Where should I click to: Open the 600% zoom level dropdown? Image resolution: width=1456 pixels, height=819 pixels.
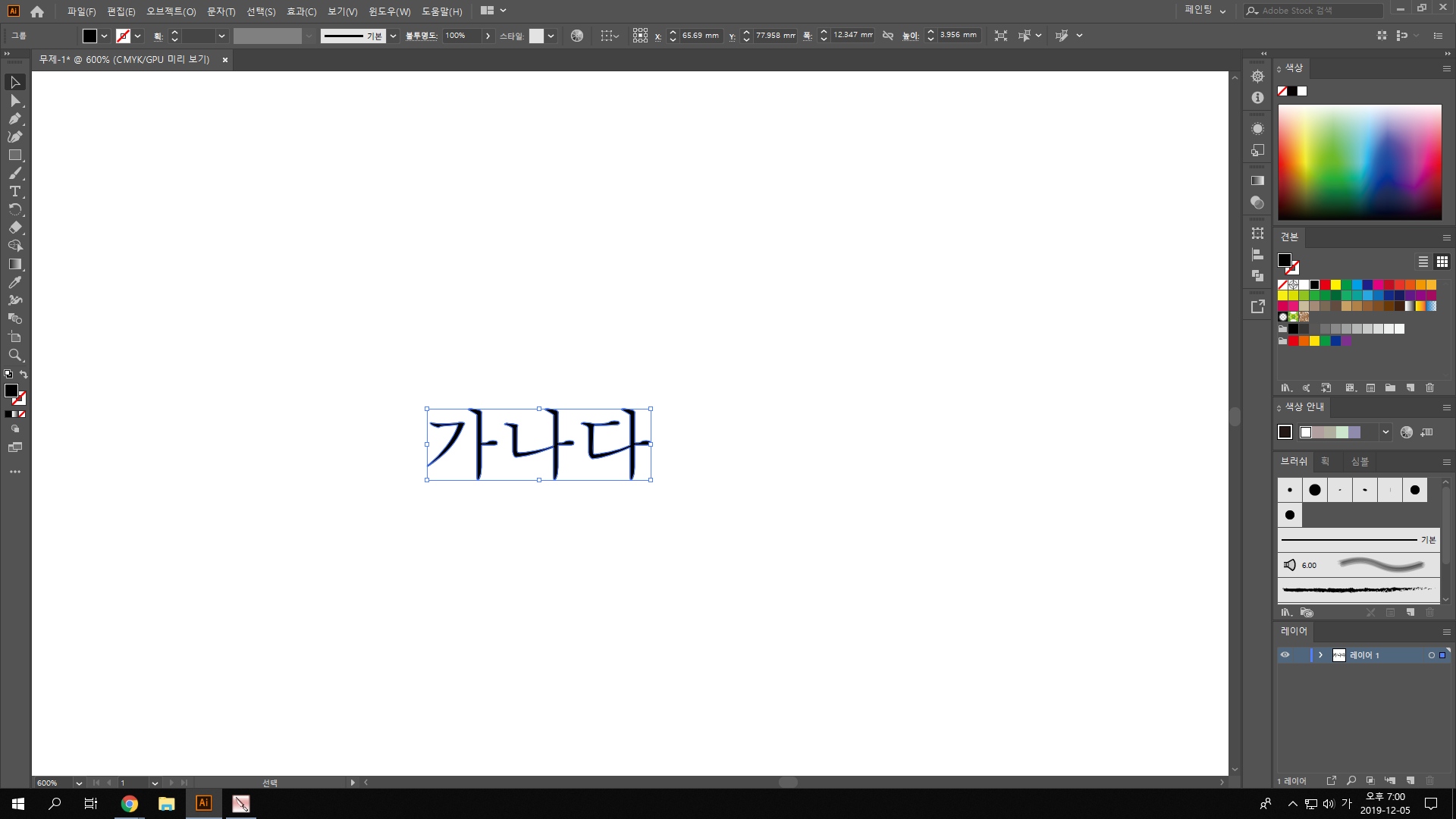coord(78,783)
